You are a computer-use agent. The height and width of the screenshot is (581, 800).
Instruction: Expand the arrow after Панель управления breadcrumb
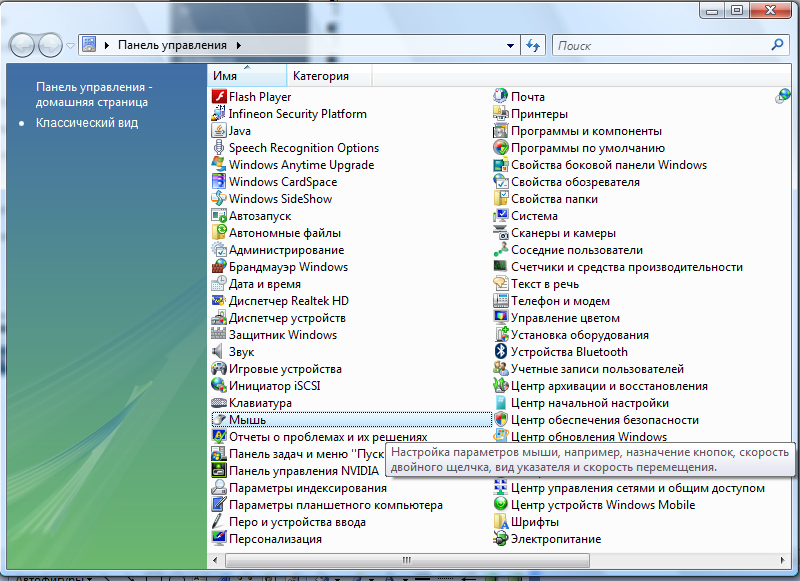[x=239, y=45]
